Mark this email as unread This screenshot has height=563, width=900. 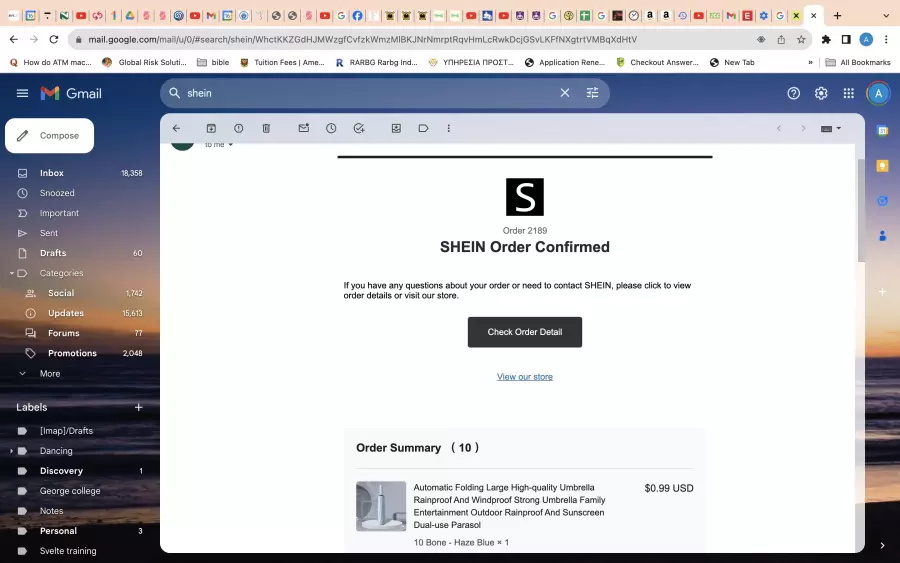click(304, 129)
